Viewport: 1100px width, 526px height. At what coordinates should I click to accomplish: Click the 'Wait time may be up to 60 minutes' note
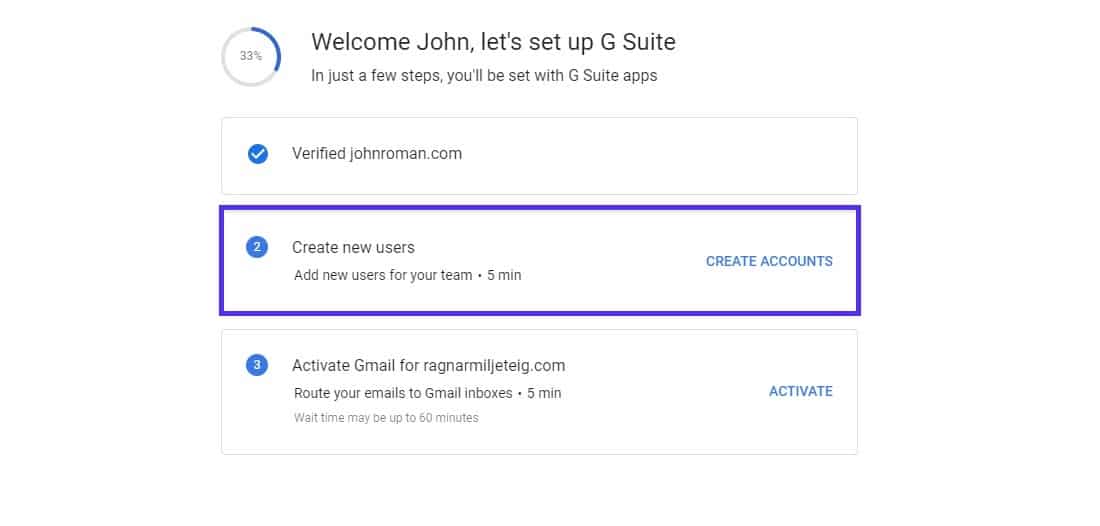click(386, 418)
